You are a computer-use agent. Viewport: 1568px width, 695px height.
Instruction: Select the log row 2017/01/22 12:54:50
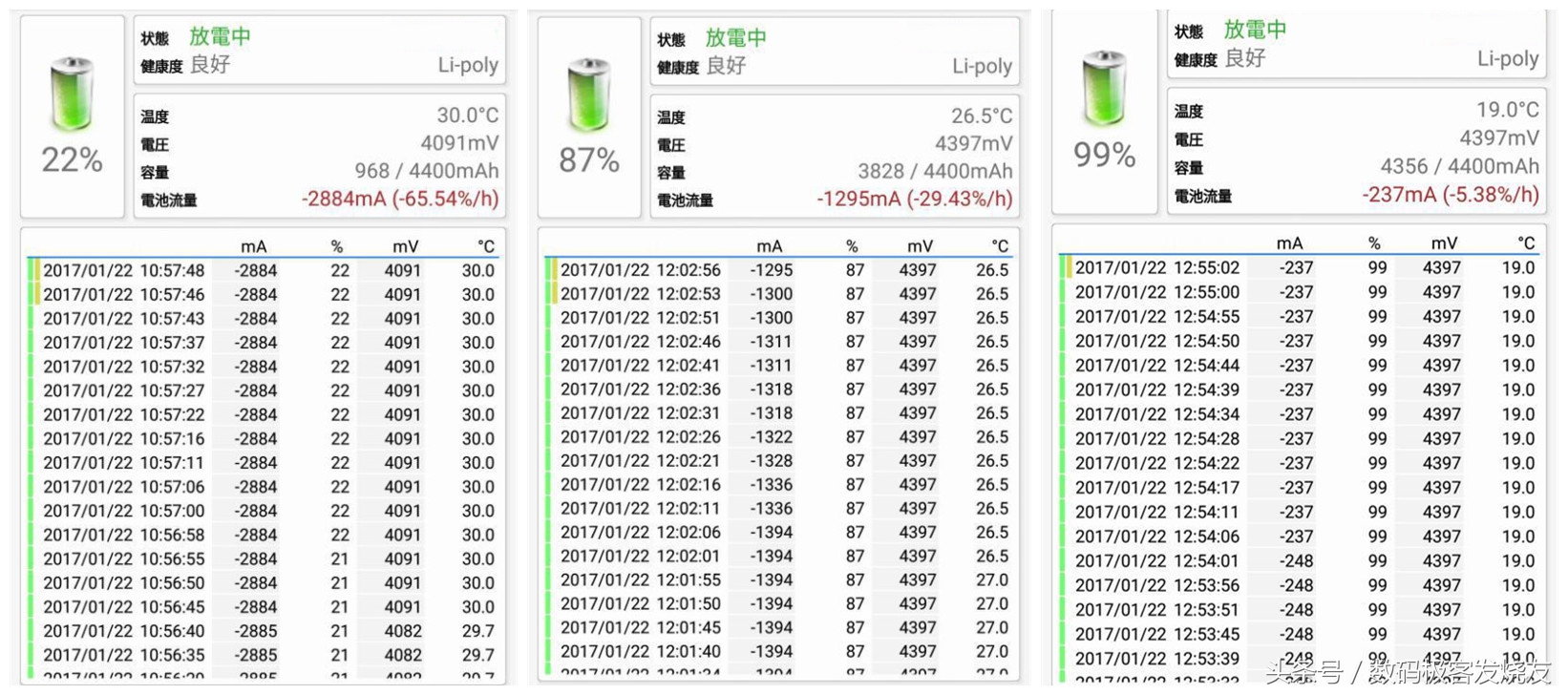[x=1299, y=341]
